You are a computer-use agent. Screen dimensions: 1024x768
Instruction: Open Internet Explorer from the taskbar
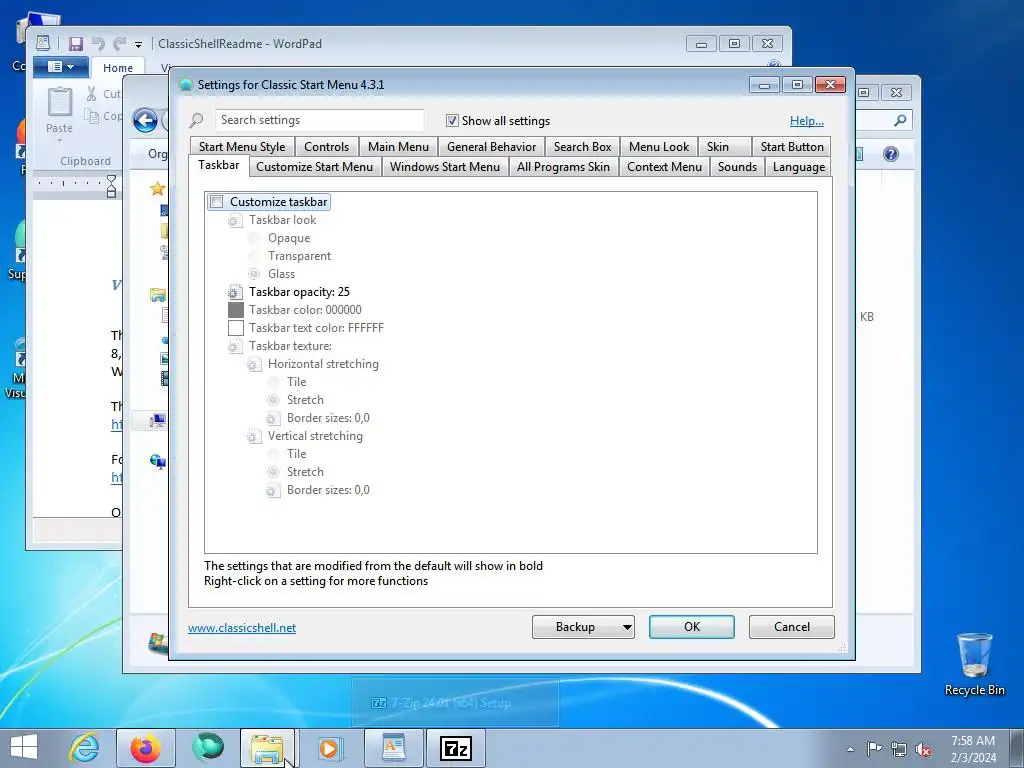(84, 748)
